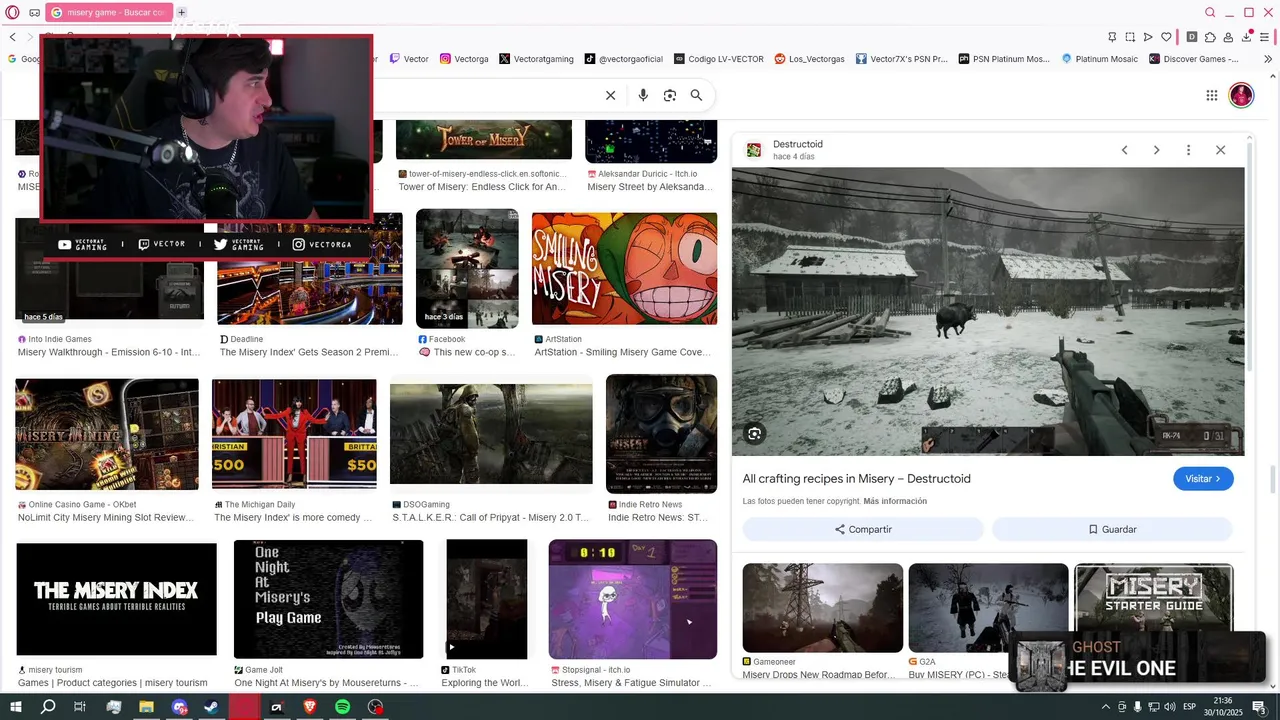The height and width of the screenshot is (720, 1280).
Task: Open the large Misery snowy gameplay image
Action: coord(988,311)
